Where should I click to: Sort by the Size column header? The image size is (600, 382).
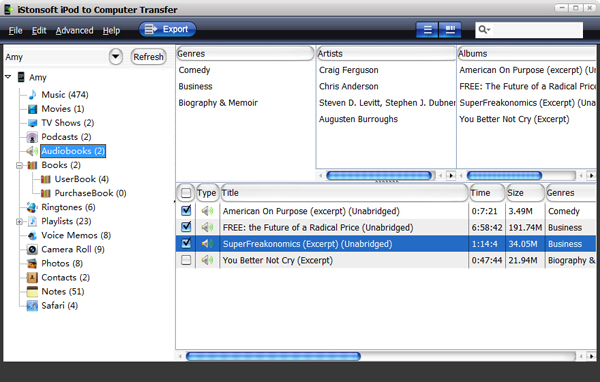coord(525,193)
